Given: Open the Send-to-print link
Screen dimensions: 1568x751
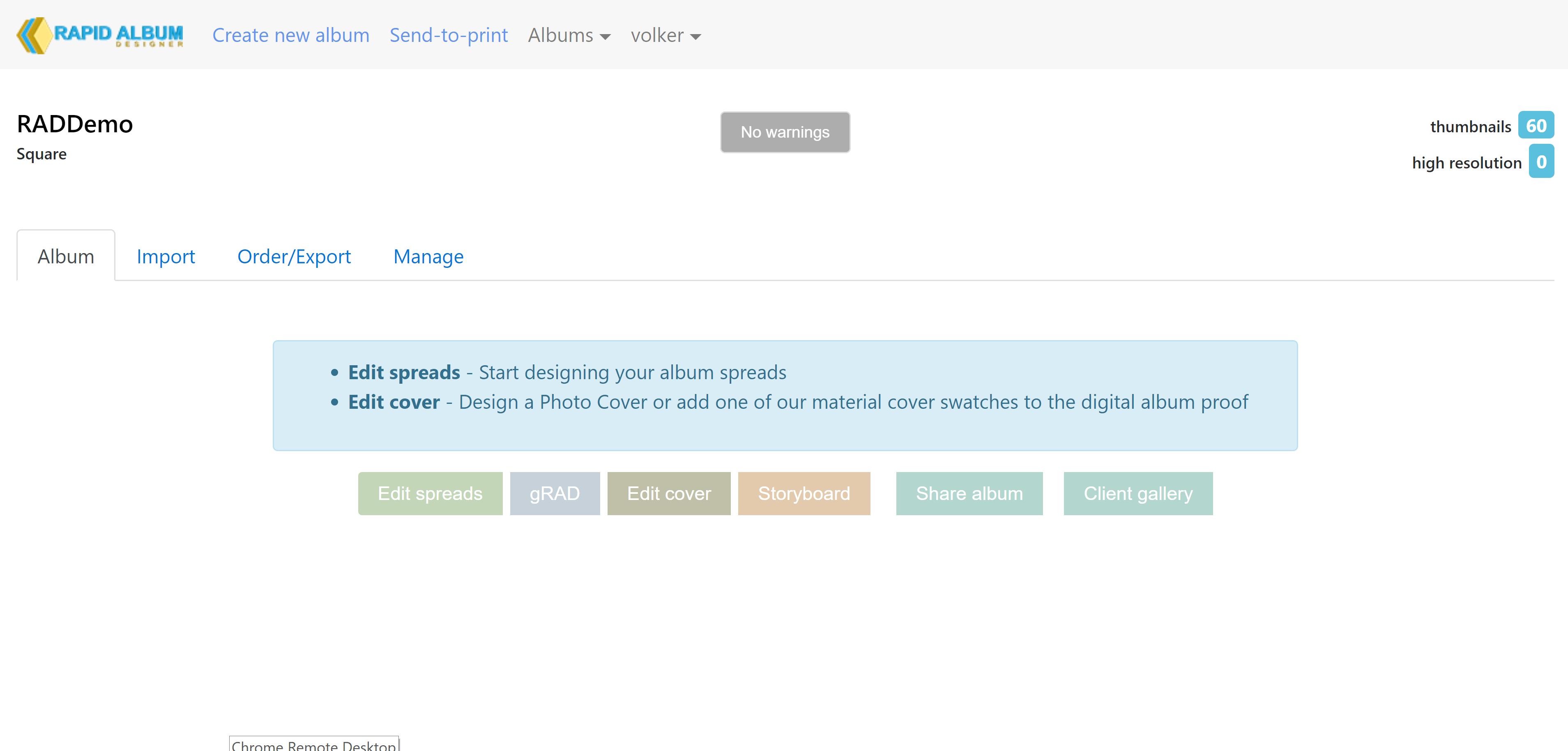Looking at the screenshot, I should (449, 35).
